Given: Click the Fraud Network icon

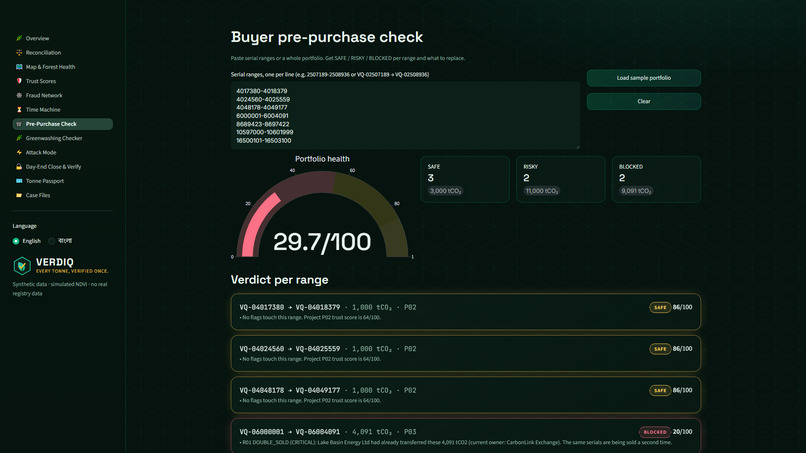Looking at the screenshot, I should click(19, 95).
